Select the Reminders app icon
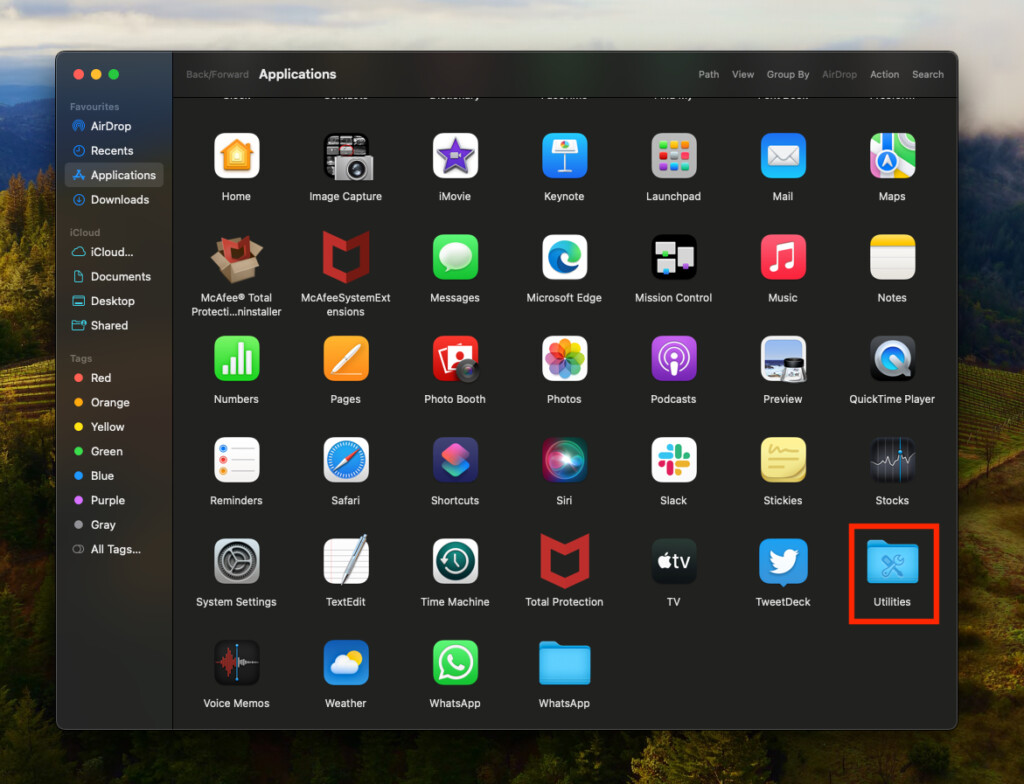The image size is (1024, 784). click(x=236, y=460)
